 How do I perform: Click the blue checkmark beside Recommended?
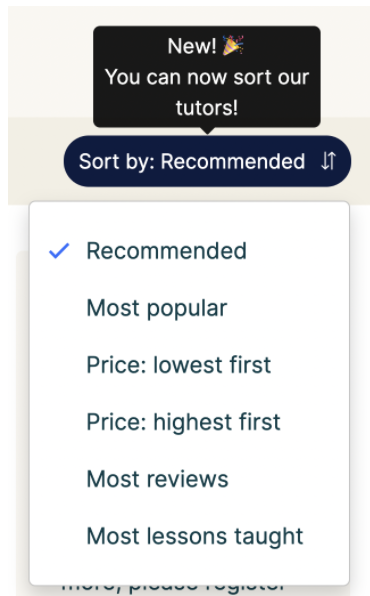pyautogui.click(x=59, y=251)
